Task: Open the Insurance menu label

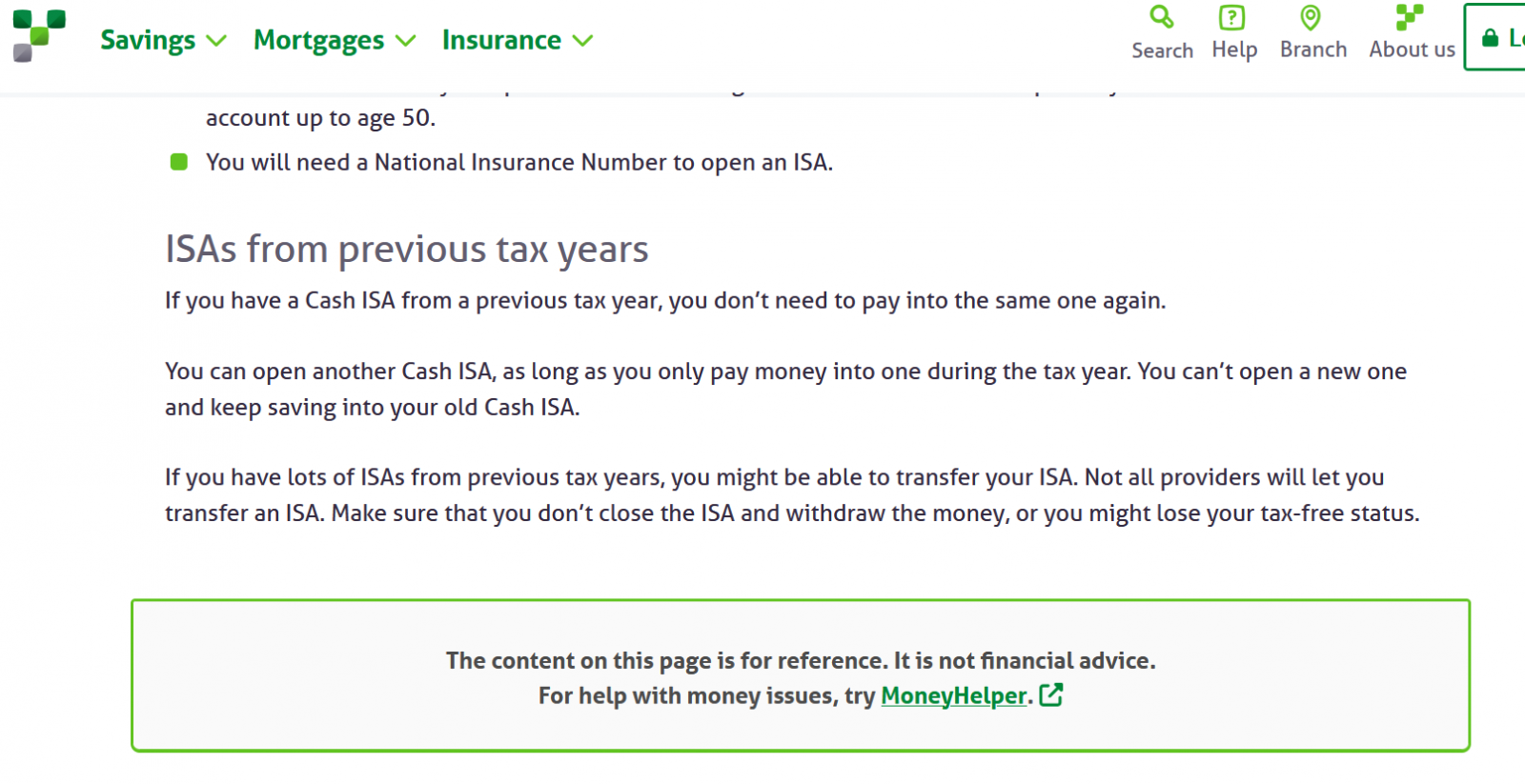Action: pos(501,40)
